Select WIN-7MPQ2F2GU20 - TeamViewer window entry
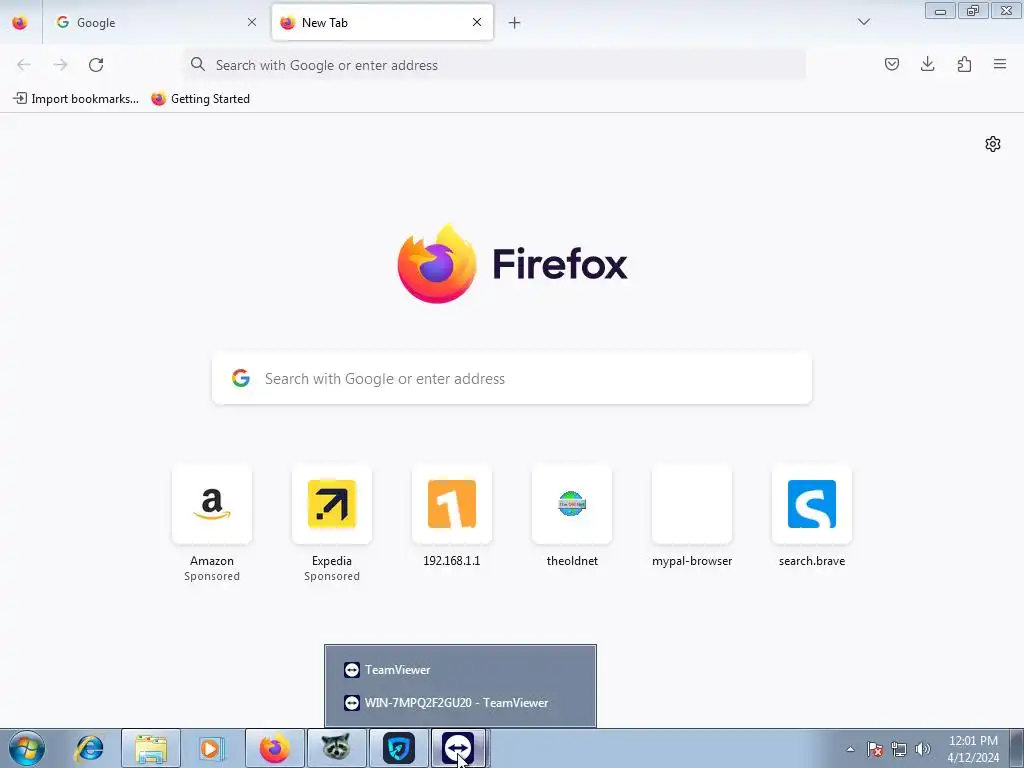Screen dimensions: 1024x768 click(460, 703)
